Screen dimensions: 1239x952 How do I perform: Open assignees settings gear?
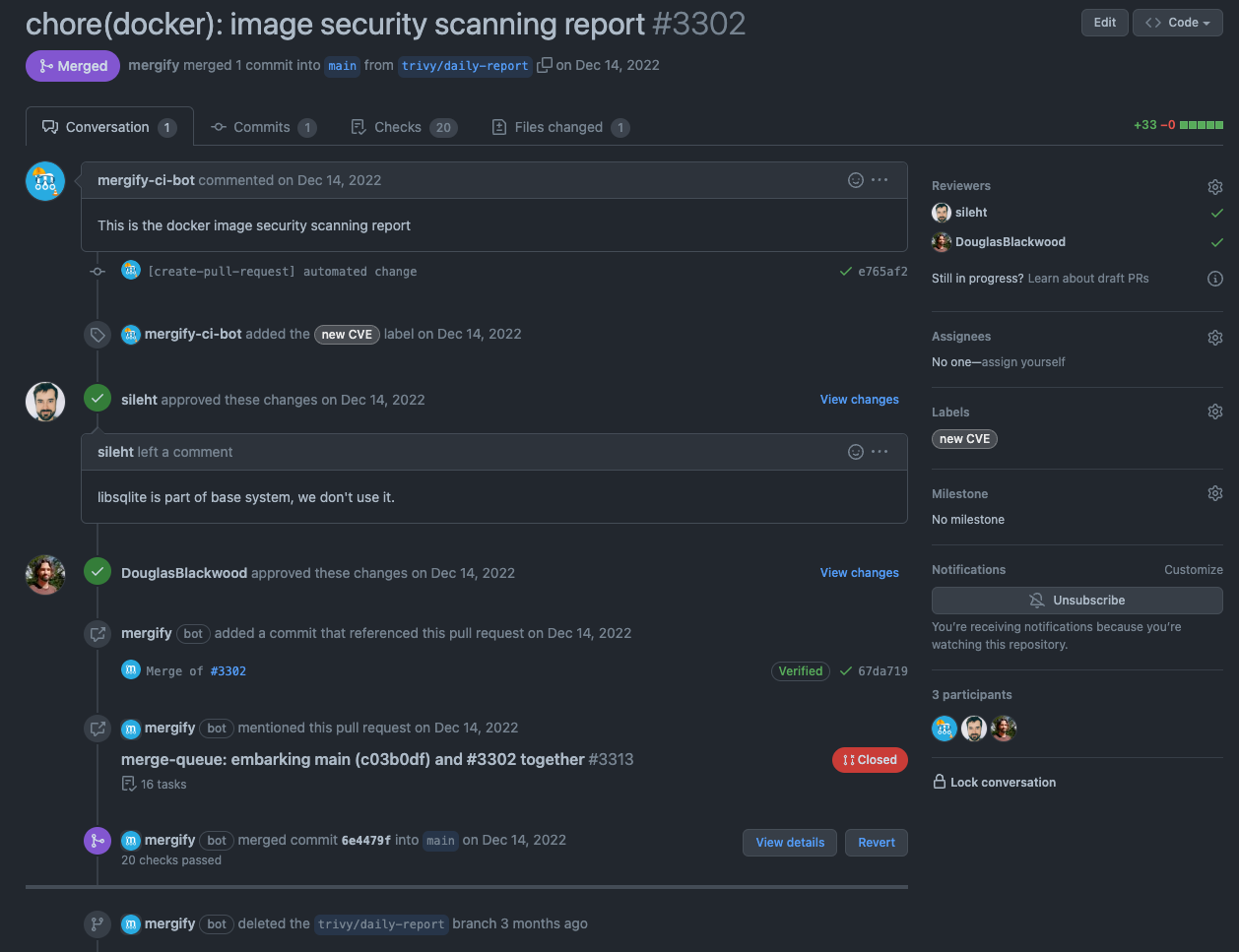coord(1215,338)
